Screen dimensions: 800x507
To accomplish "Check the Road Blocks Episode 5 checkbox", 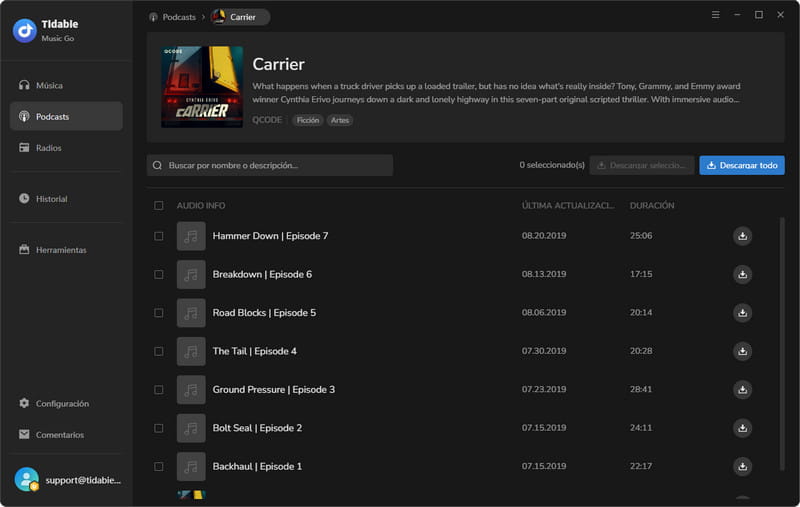I will pyautogui.click(x=159, y=313).
